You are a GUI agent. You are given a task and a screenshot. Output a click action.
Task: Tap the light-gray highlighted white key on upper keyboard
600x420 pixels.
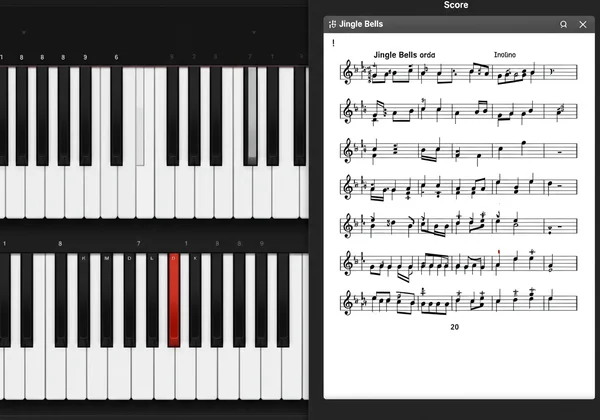(140, 116)
